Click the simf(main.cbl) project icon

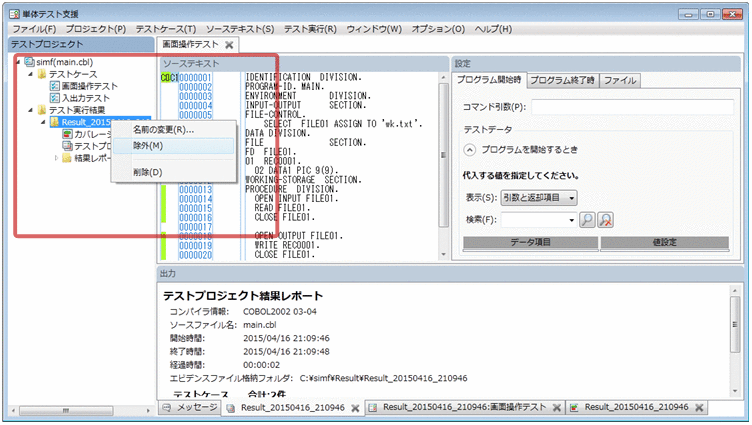pyautogui.click(x=30, y=62)
